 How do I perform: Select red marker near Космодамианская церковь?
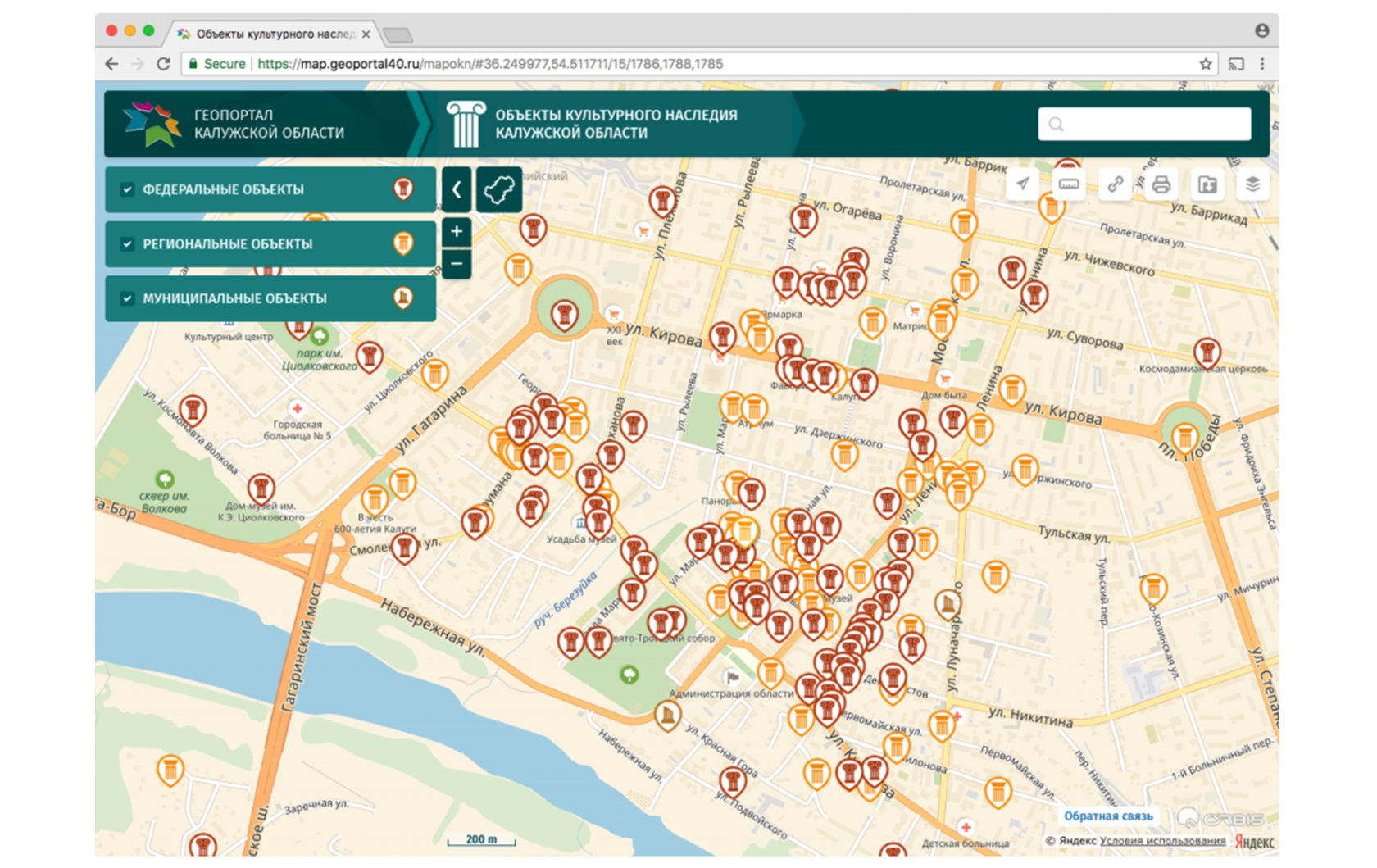[x=1207, y=352]
